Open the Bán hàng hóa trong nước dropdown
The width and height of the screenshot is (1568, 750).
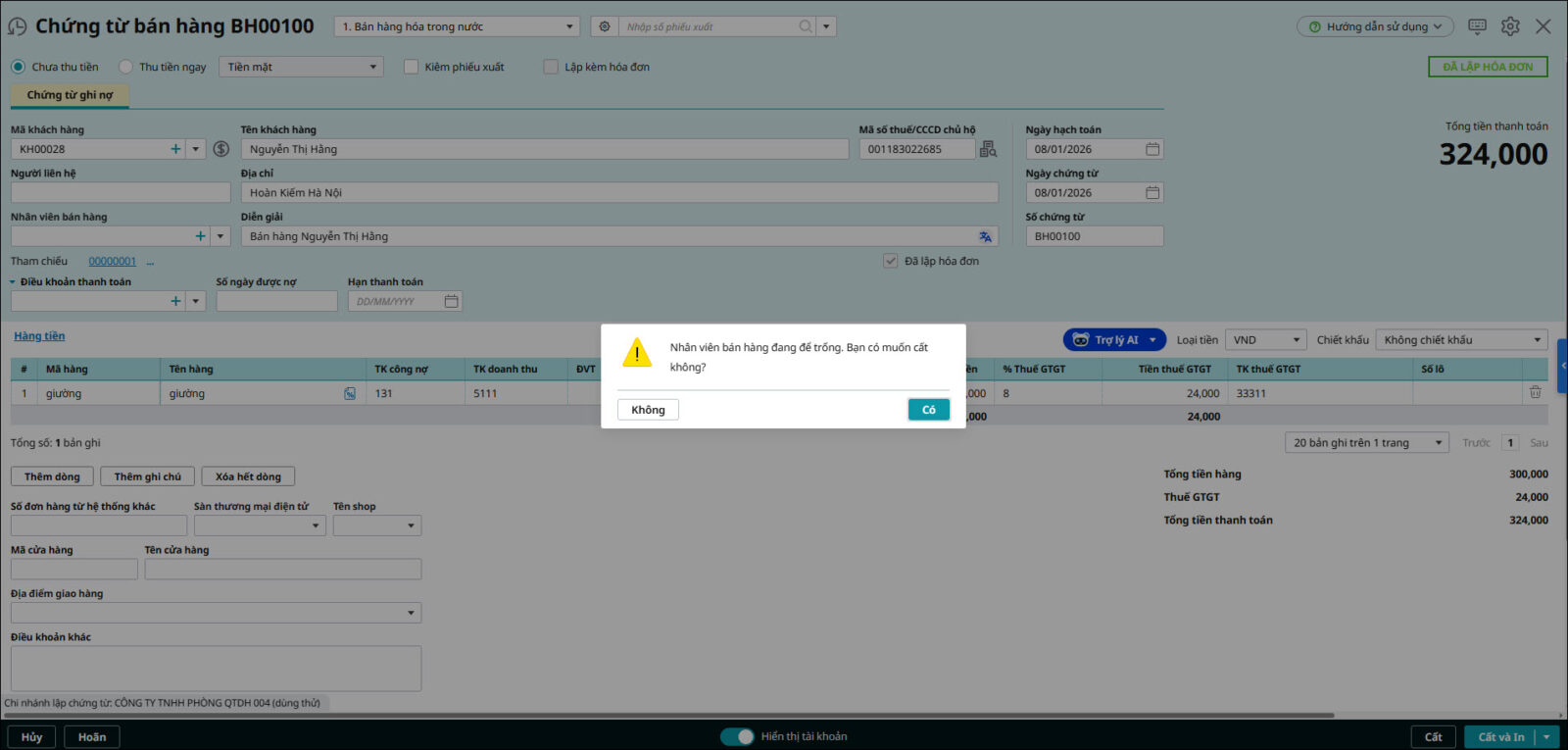tap(457, 26)
